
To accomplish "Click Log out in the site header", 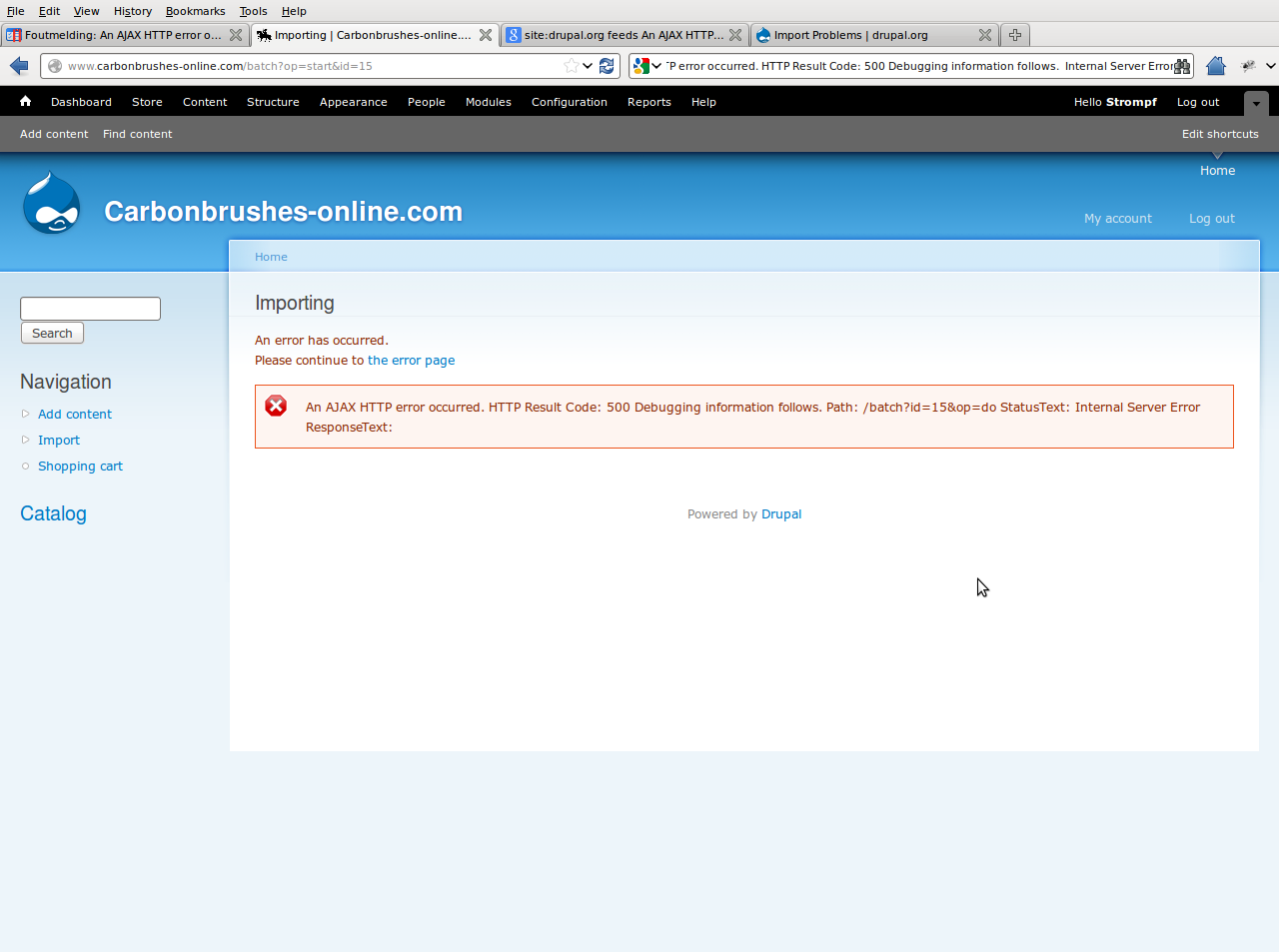I will [1212, 219].
